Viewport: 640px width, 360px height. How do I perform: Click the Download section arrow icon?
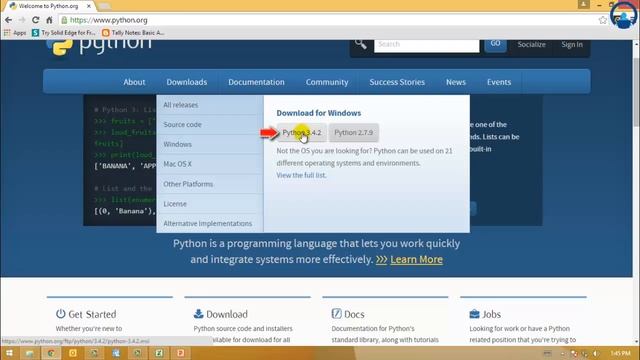point(198,313)
